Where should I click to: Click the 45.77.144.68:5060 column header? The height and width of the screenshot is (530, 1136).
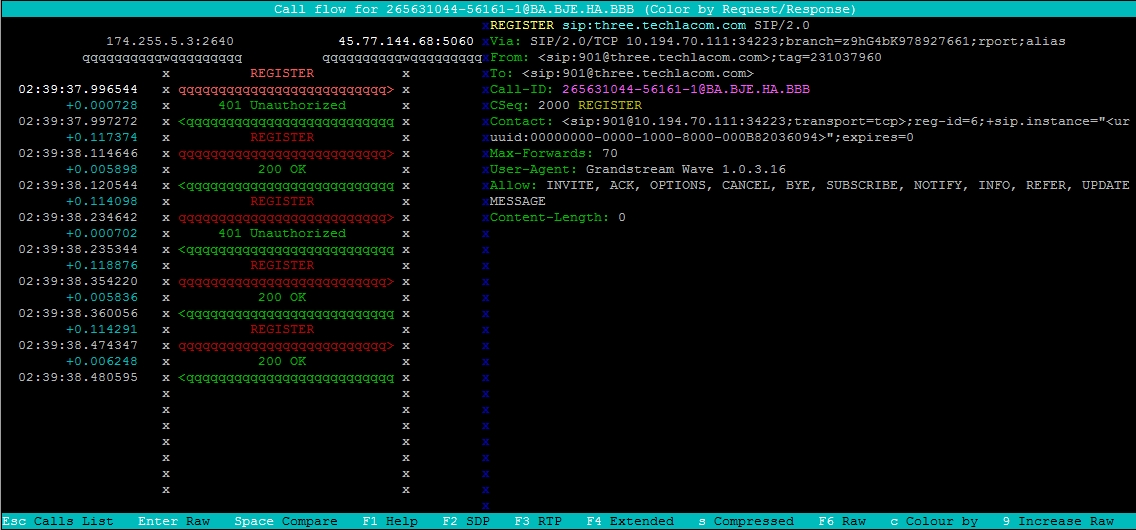(406, 41)
